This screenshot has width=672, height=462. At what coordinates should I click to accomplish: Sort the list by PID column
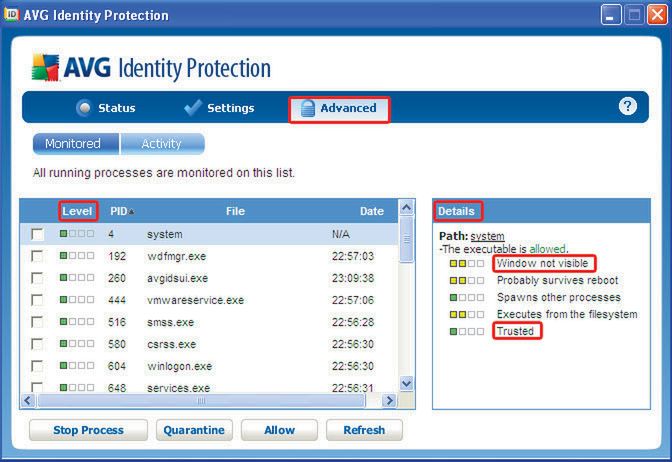click(122, 211)
